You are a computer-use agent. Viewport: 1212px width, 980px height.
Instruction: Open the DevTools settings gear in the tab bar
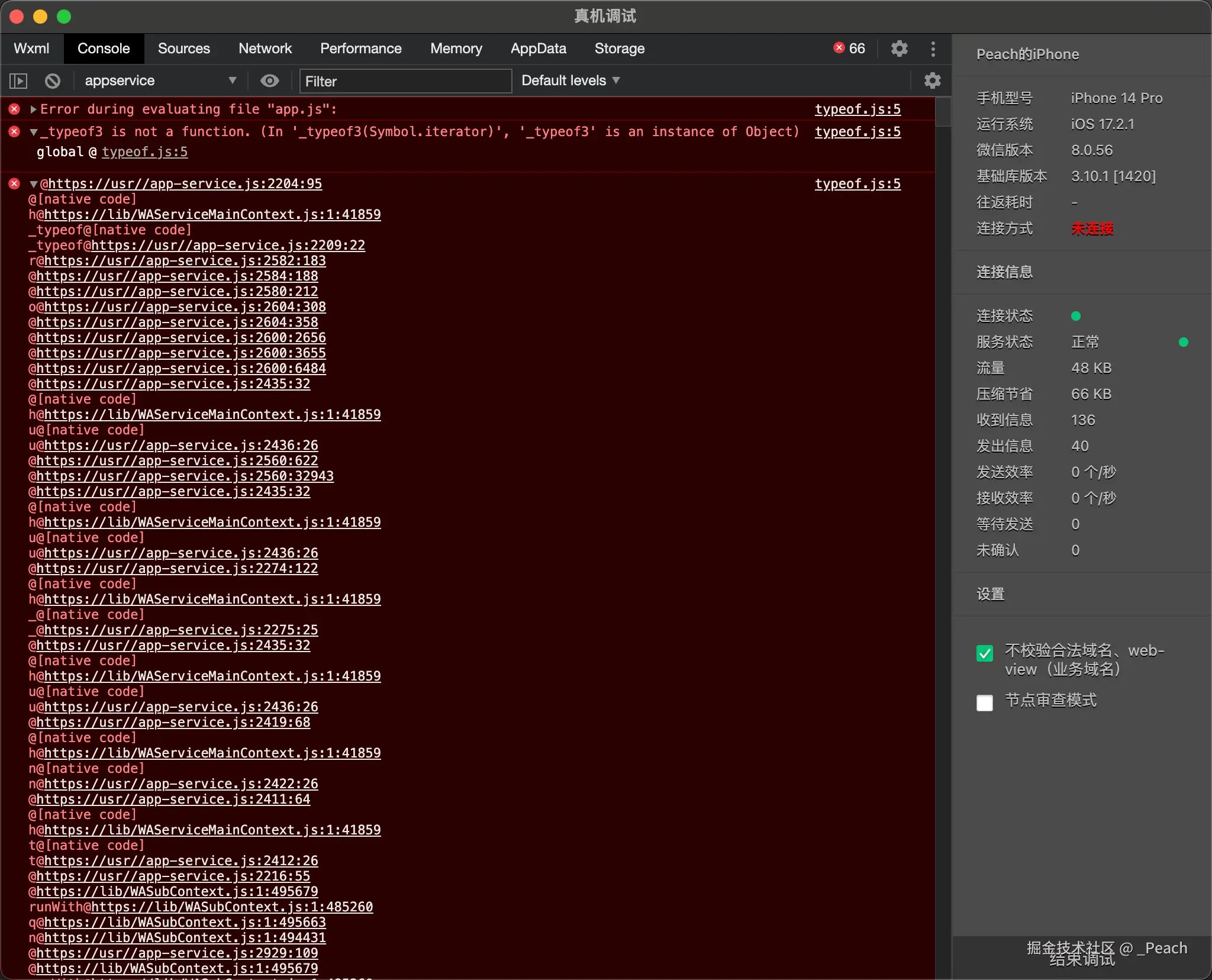point(899,49)
